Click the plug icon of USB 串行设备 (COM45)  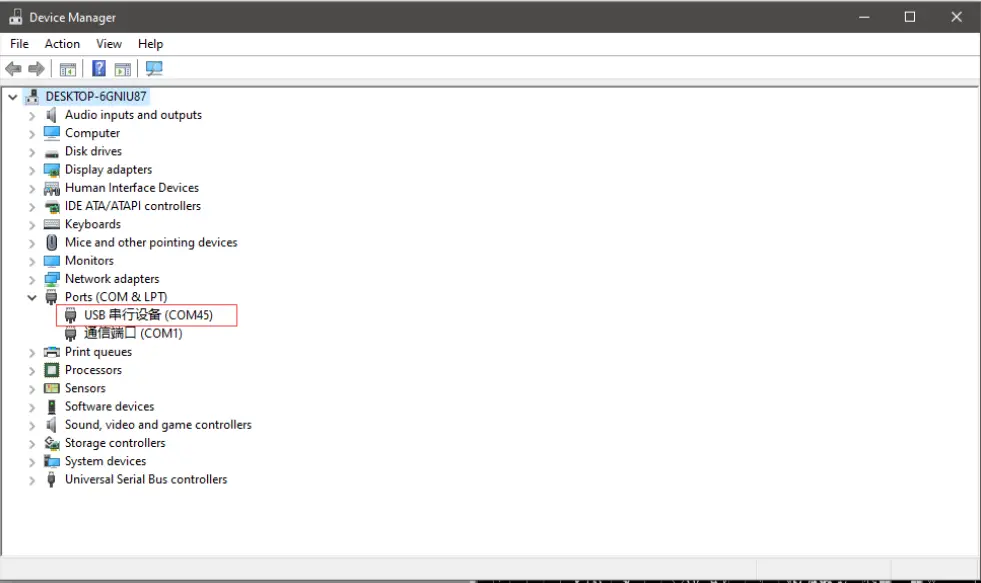pyautogui.click(x=71, y=315)
